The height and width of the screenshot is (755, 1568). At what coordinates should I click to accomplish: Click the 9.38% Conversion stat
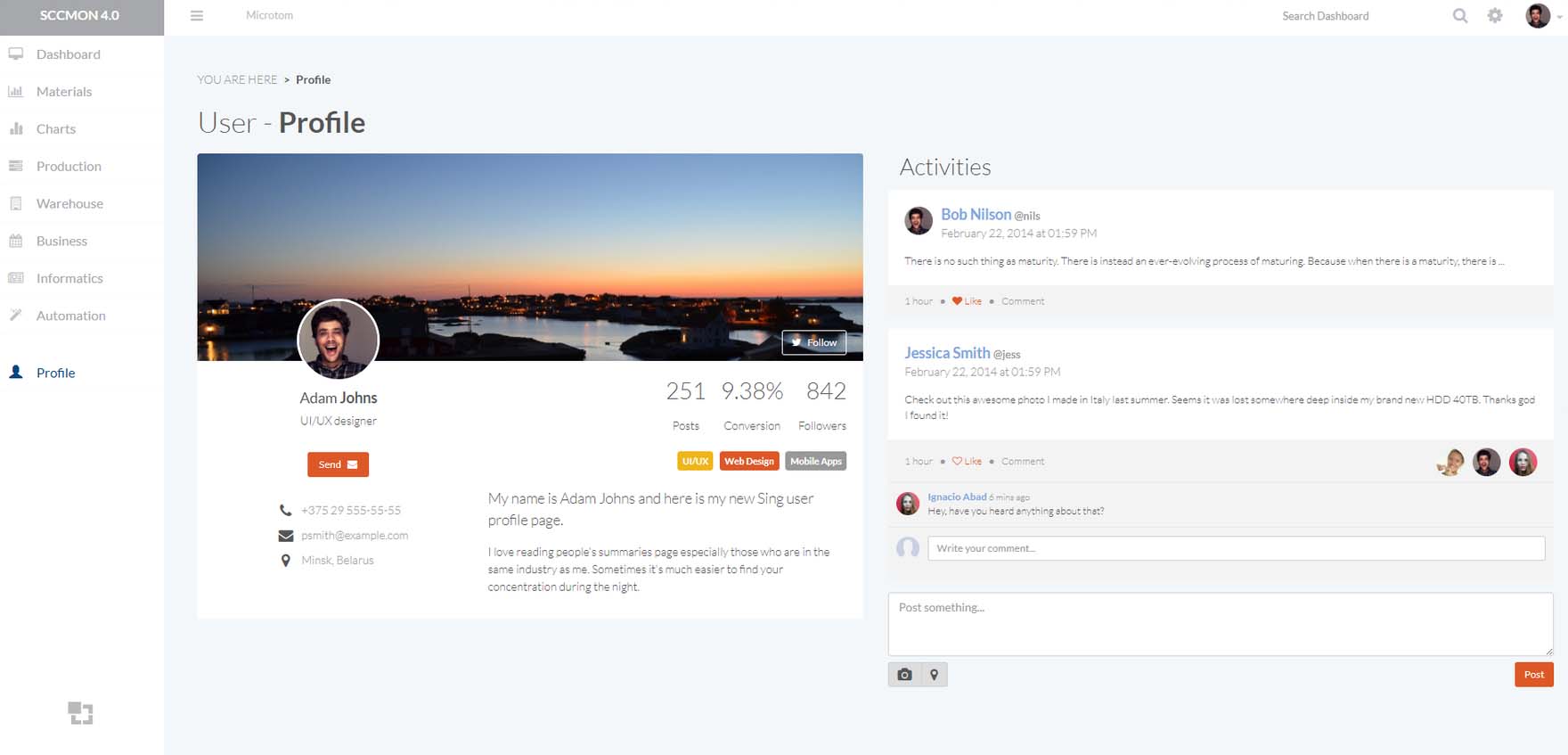(752, 406)
